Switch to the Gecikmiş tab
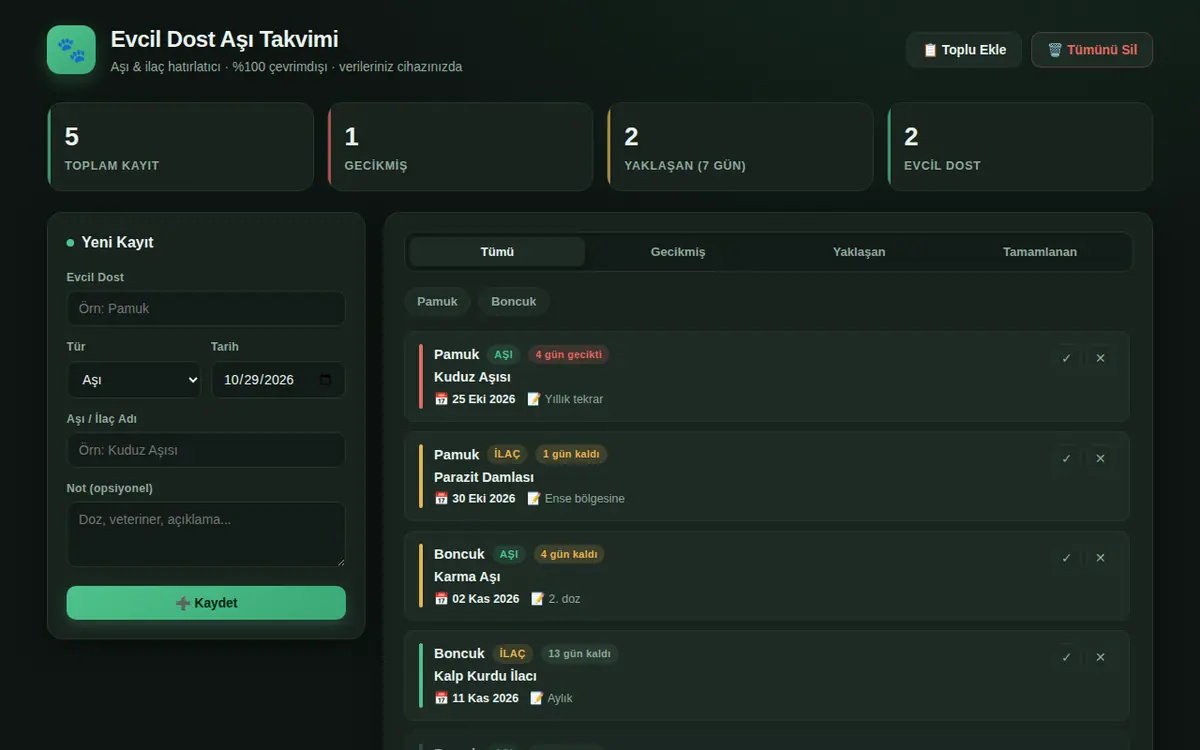The height and width of the screenshot is (750, 1200). 678,252
